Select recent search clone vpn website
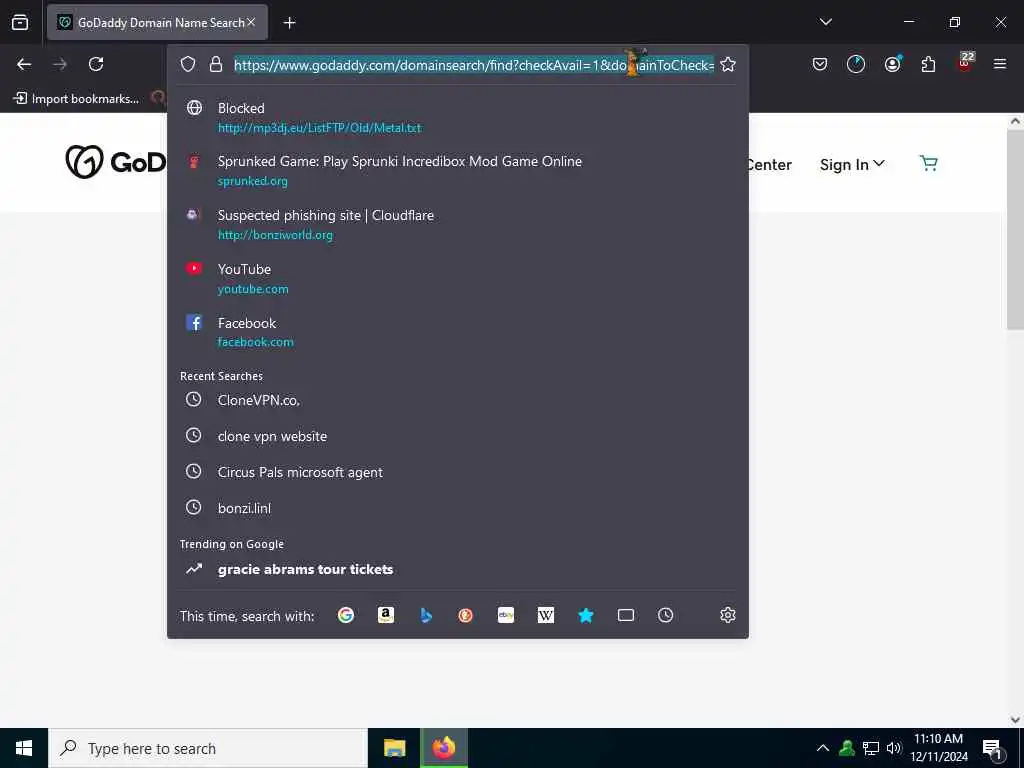Image resolution: width=1024 pixels, height=768 pixels. click(x=457, y=436)
